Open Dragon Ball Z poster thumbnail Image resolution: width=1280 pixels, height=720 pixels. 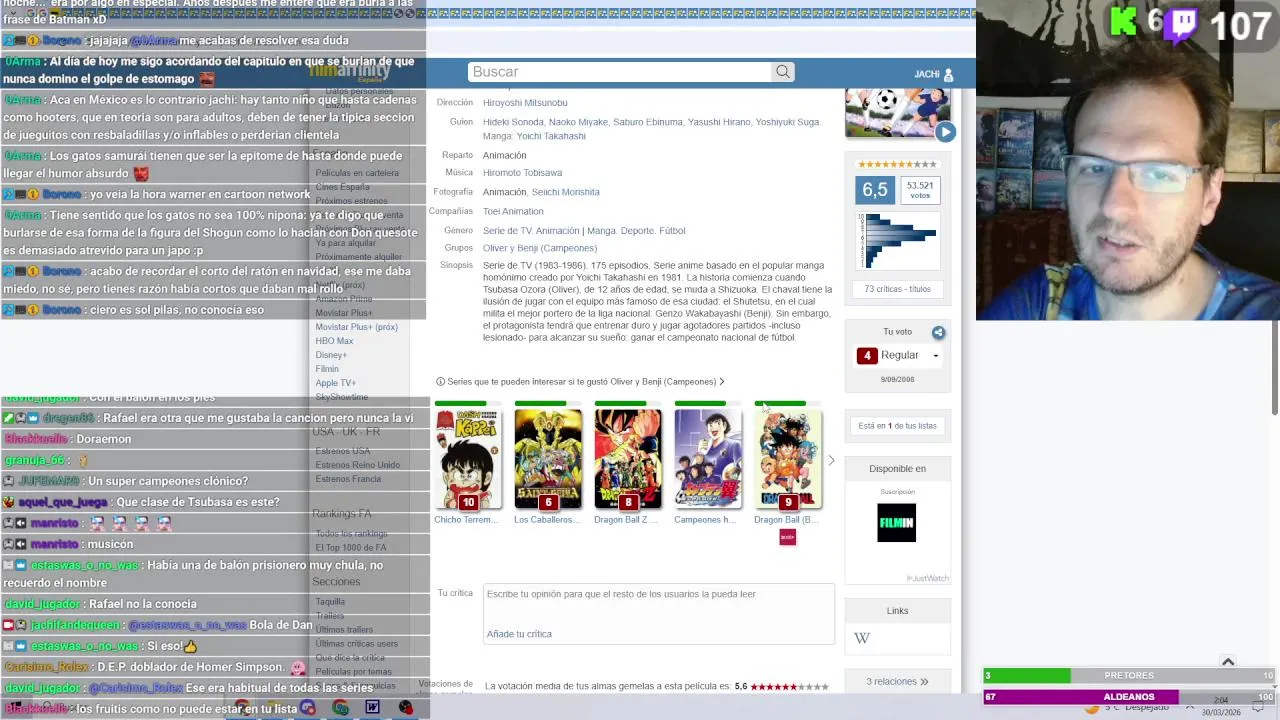tap(627, 458)
